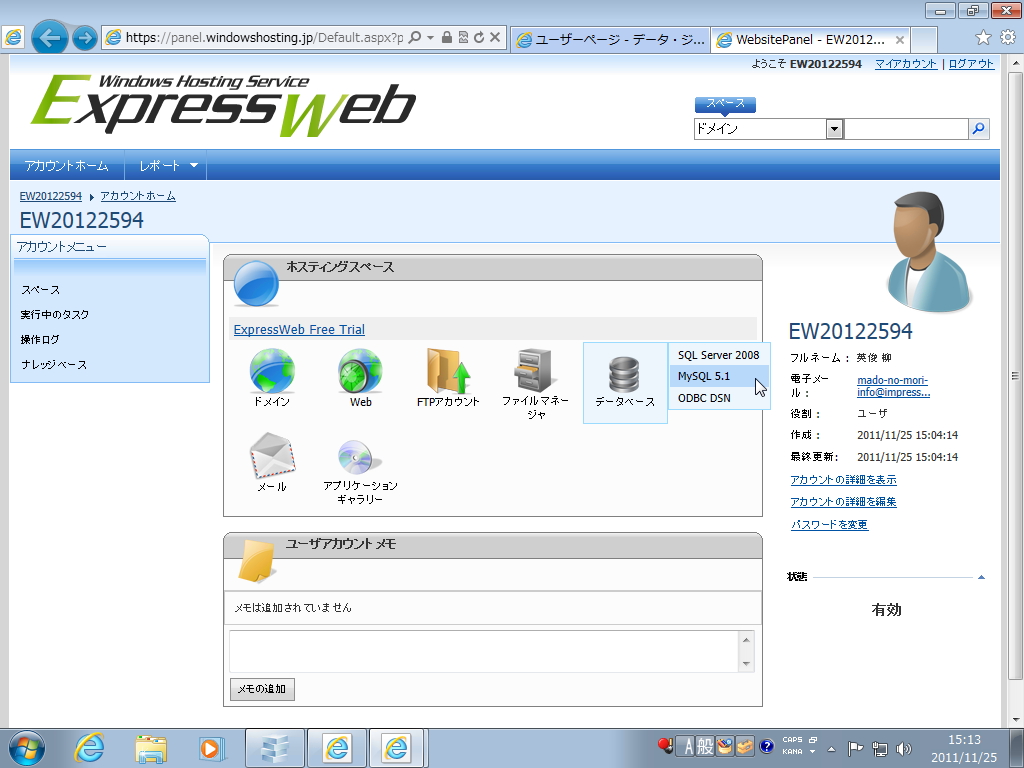Open スペース in account menu

pos(40,290)
